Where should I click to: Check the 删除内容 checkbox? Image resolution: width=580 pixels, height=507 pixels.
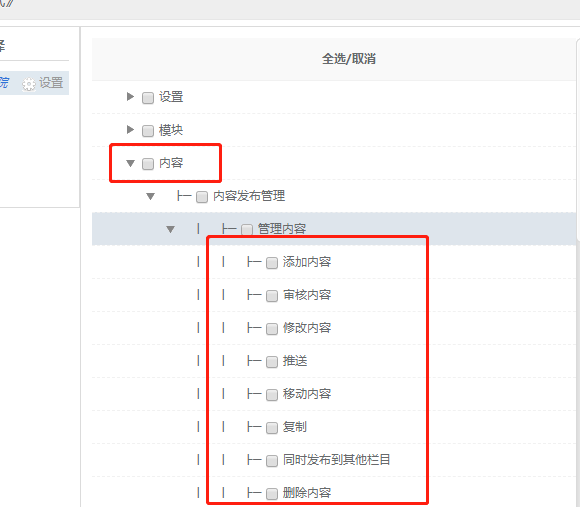[272, 494]
